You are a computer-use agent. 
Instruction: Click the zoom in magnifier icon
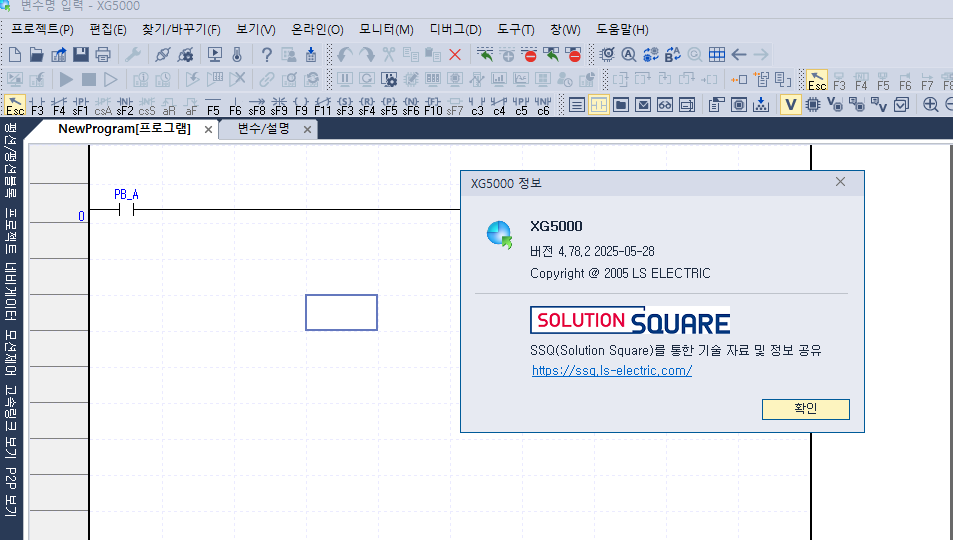tap(930, 105)
